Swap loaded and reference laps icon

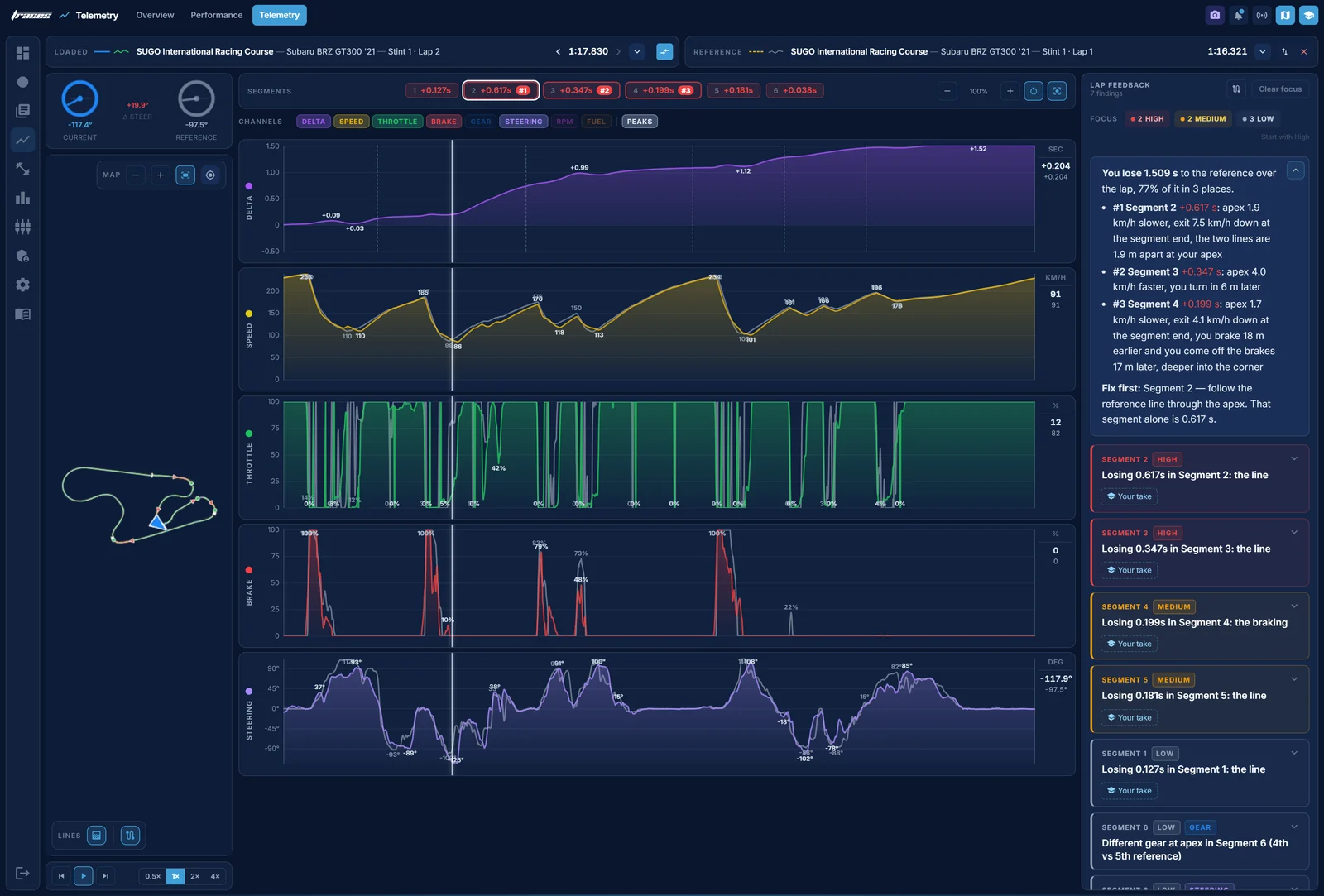(1284, 51)
